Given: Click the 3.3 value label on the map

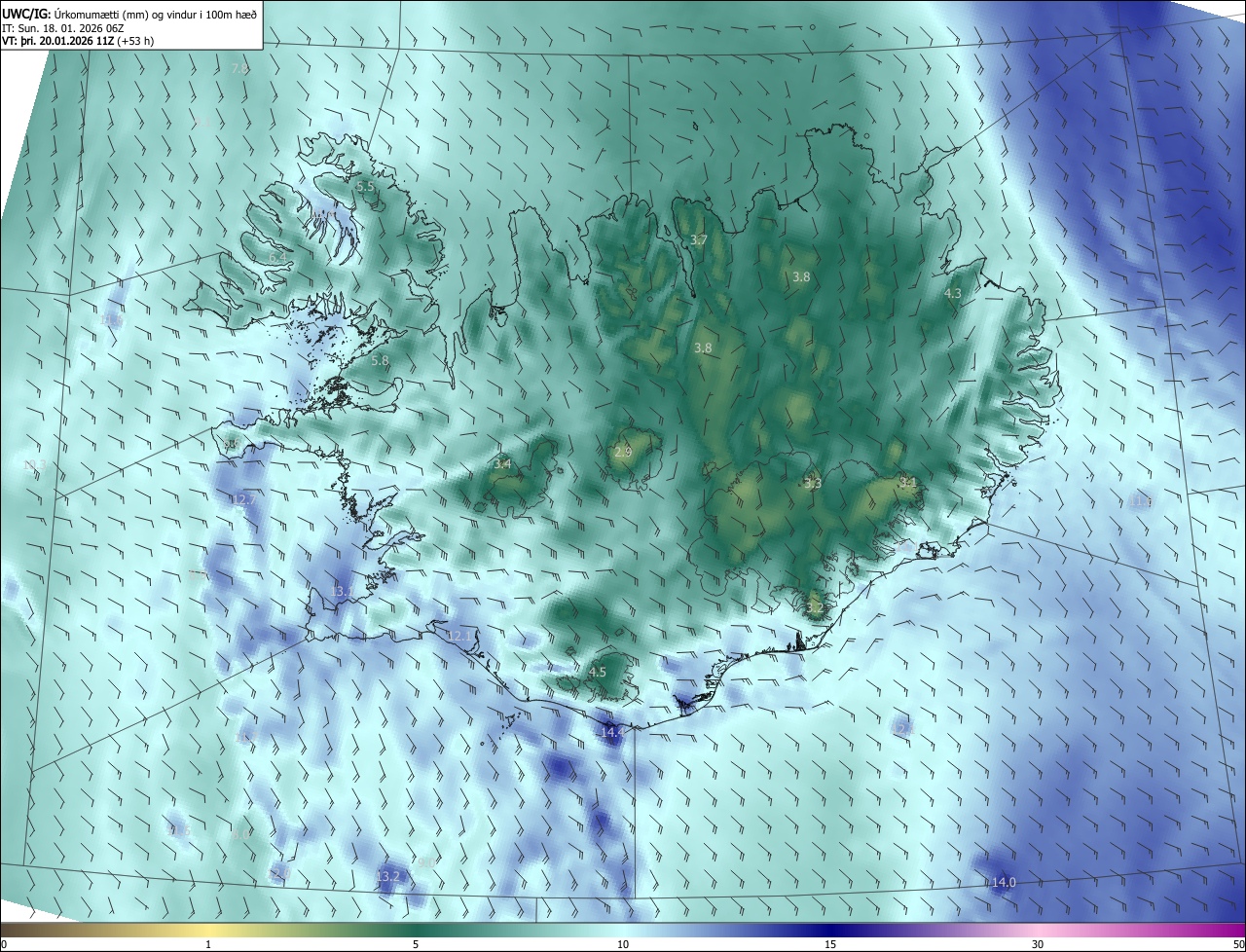Looking at the screenshot, I should [813, 483].
